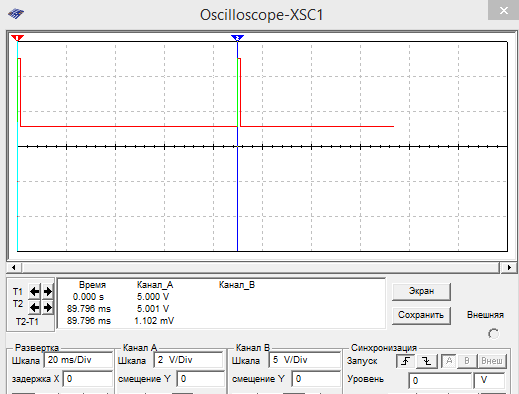Click the Сохранить button
This screenshot has height=394, width=519.
[421, 315]
